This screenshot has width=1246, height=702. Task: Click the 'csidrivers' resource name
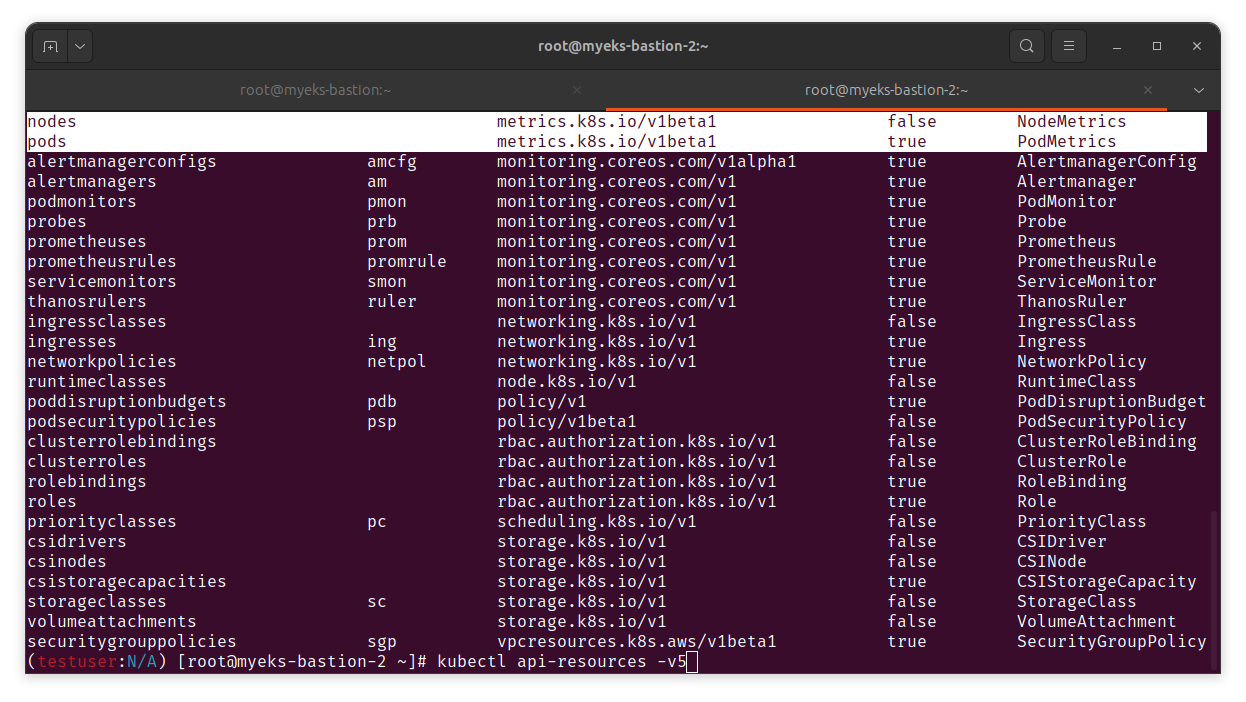(77, 541)
